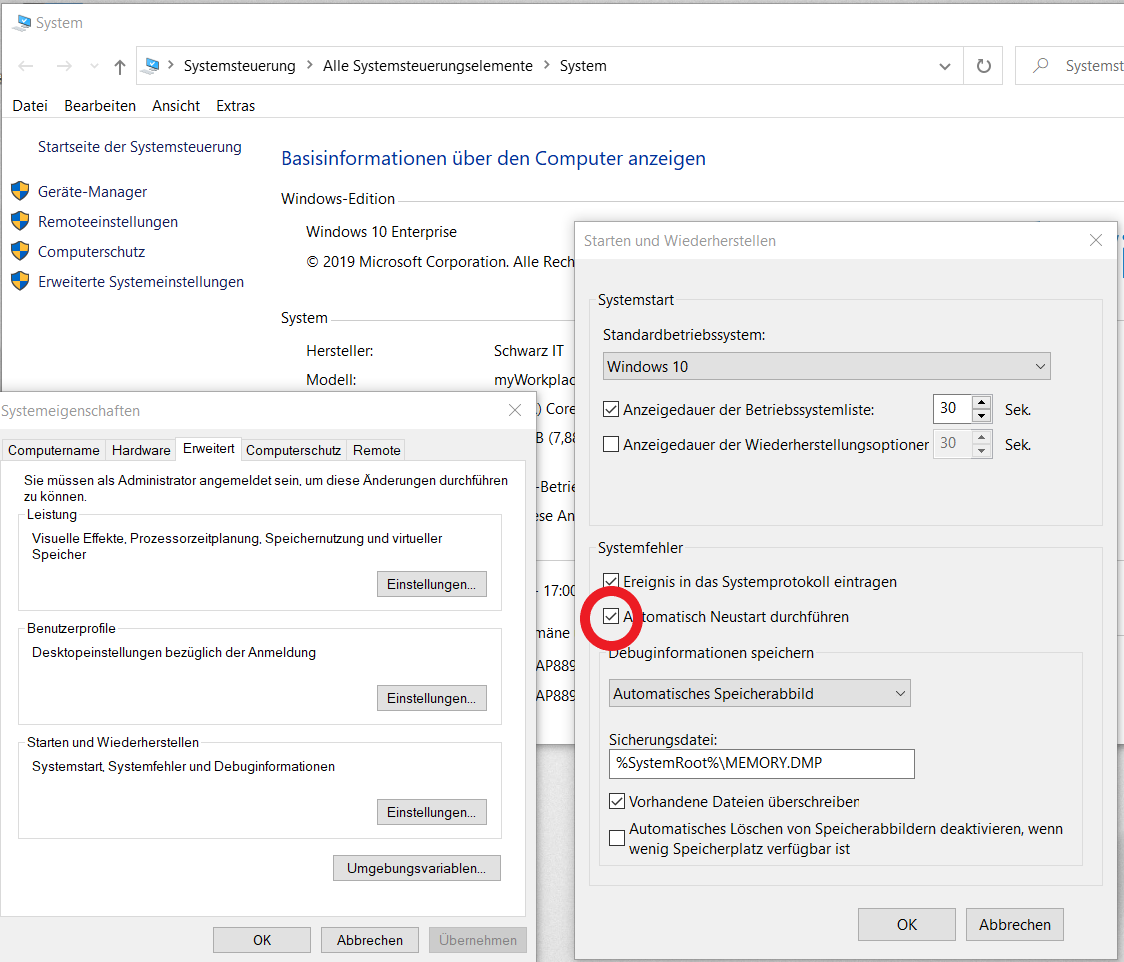This screenshot has height=962, width=1124.
Task: Expand chevron after Alle Systemsteuerungselemente
Action: pos(547,65)
